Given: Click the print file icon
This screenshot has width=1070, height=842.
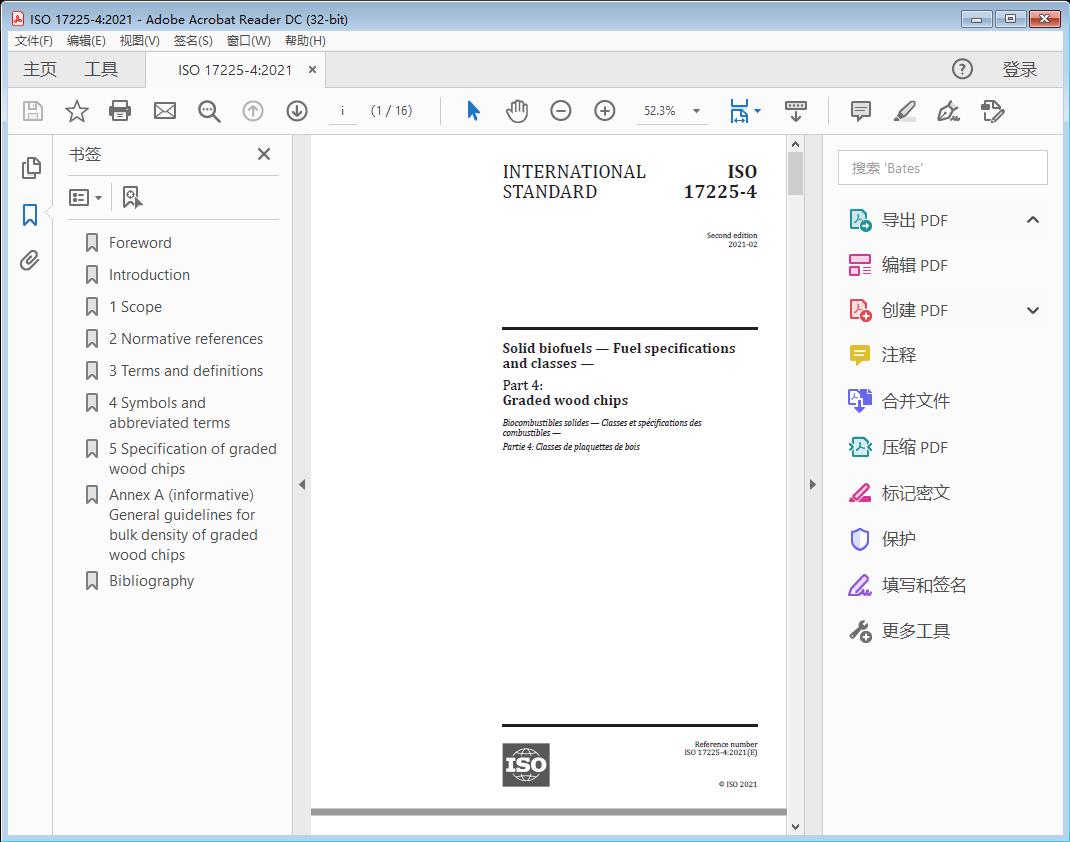Looking at the screenshot, I should [x=120, y=111].
